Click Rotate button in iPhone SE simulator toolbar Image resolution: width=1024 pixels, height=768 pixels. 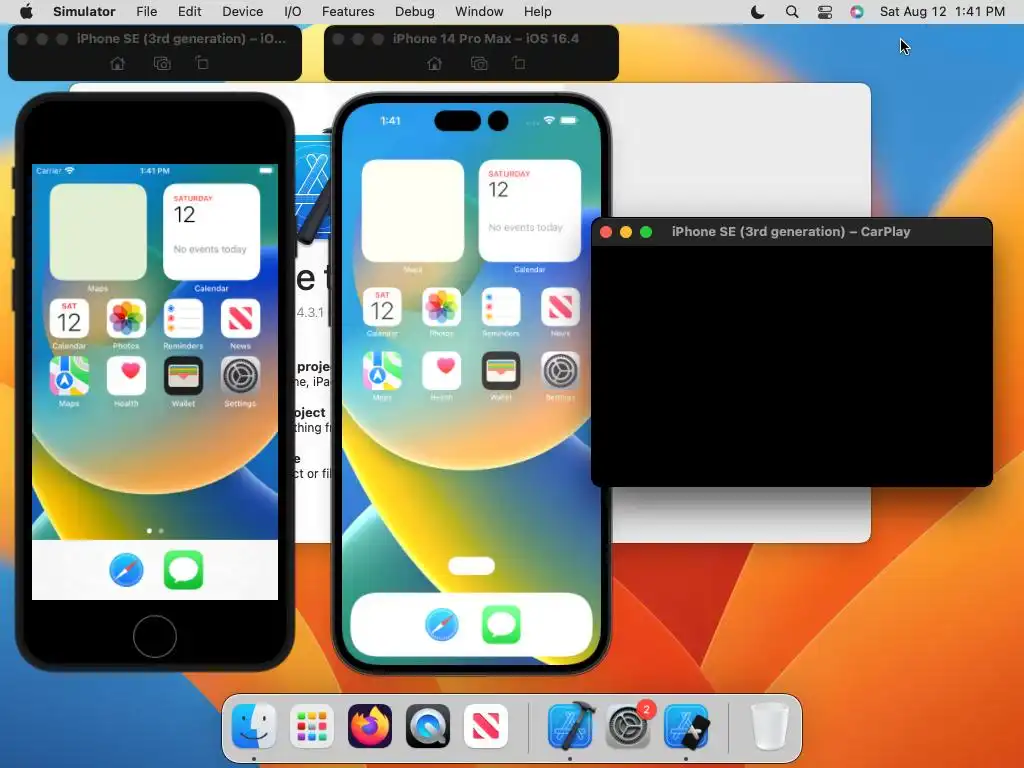coord(202,63)
